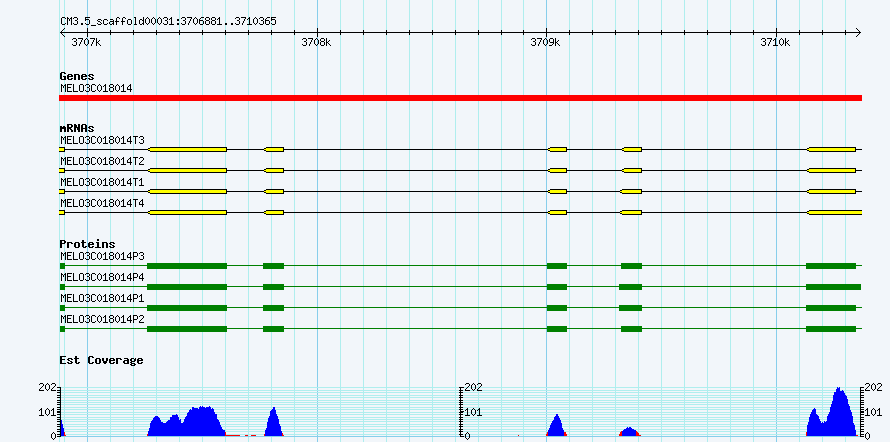Select the MELO3C018014T3 mRNA label
The image size is (890, 442).
[x=102, y=140]
